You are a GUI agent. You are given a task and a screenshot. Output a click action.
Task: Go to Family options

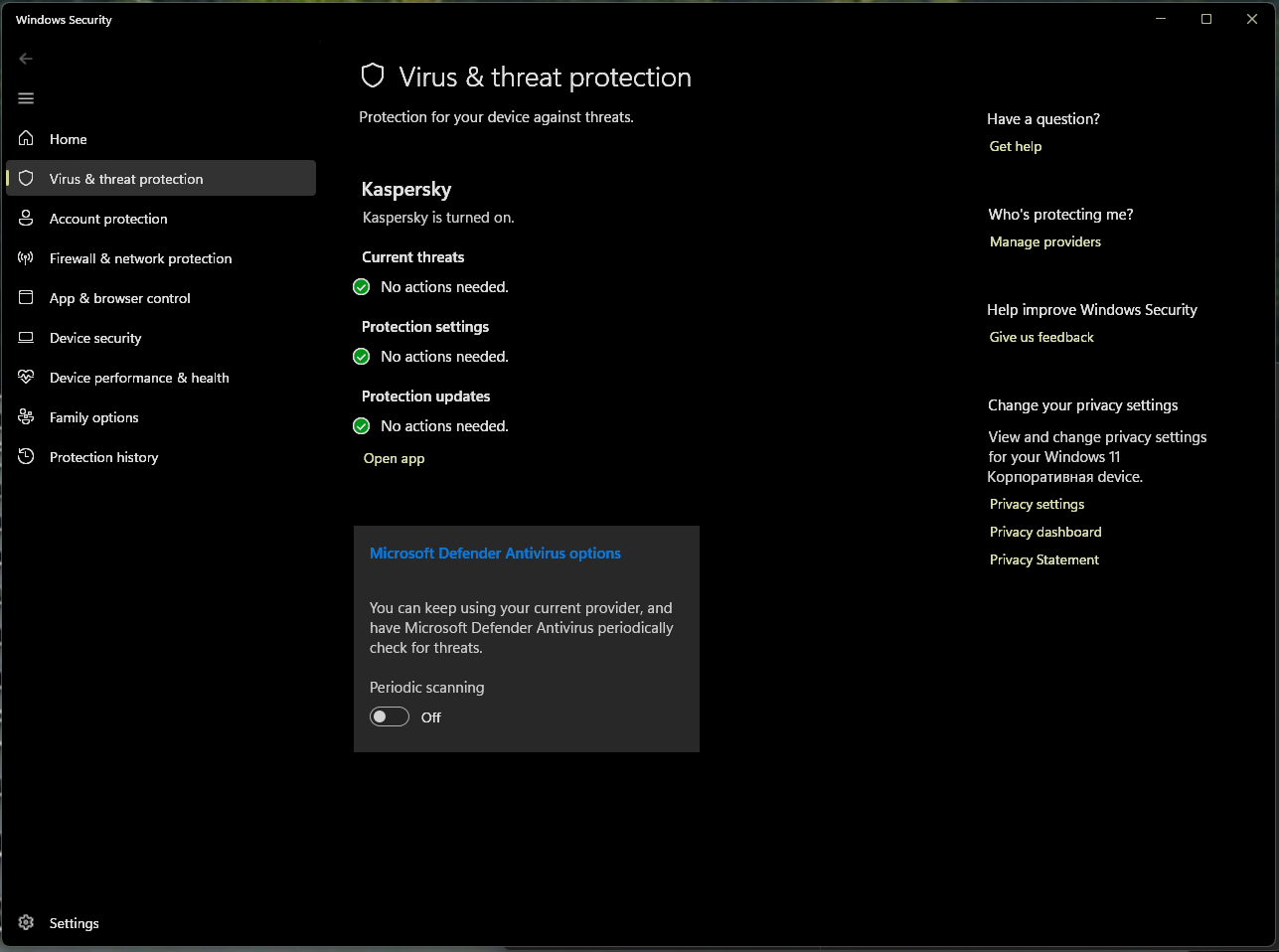(161, 416)
